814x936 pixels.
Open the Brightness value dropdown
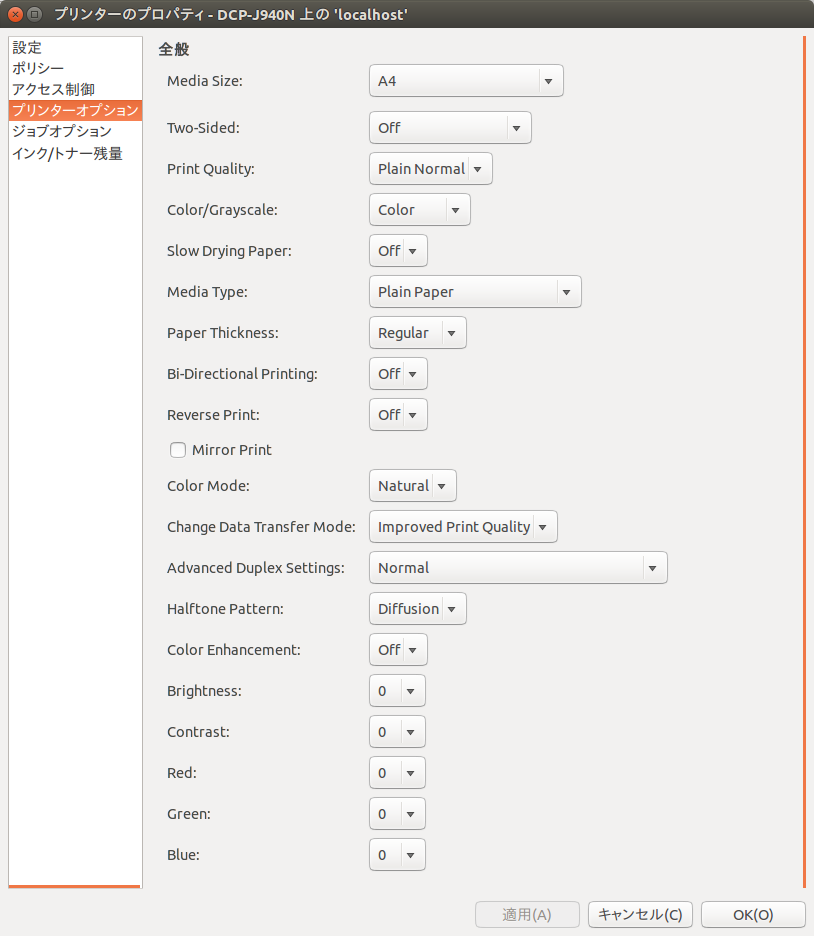[397, 691]
